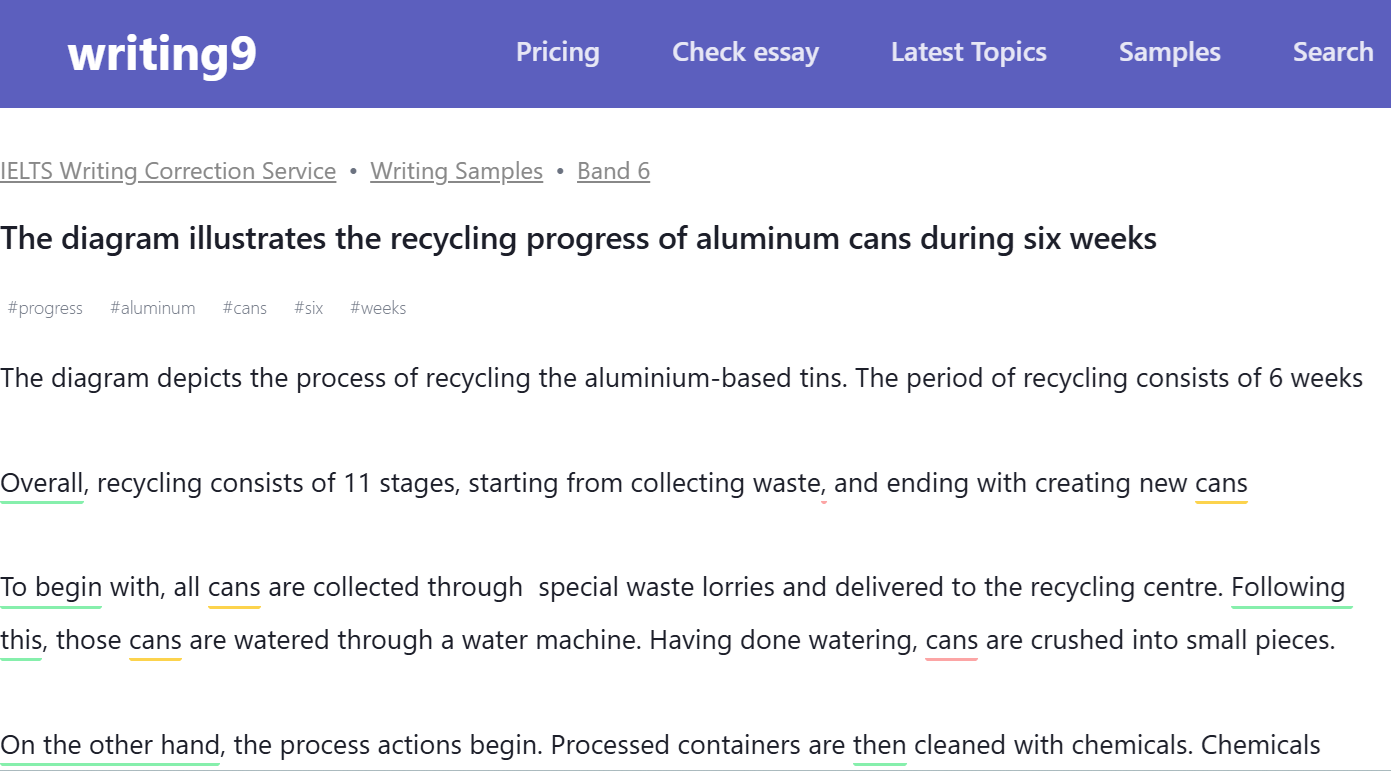Click underlined word Following
This screenshot has height=771, width=1391.
pos(1288,588)
